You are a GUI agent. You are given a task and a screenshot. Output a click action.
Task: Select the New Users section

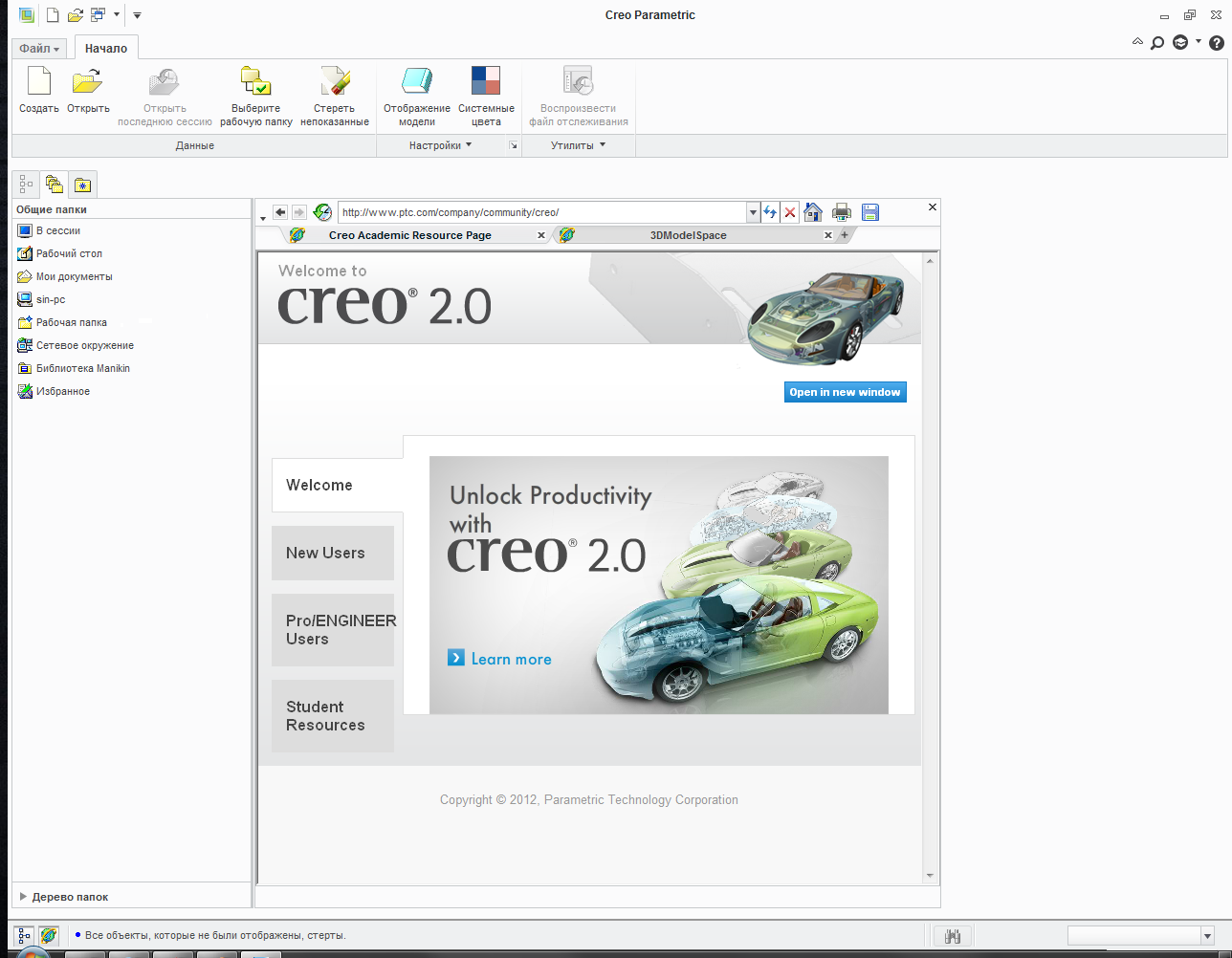333,553
